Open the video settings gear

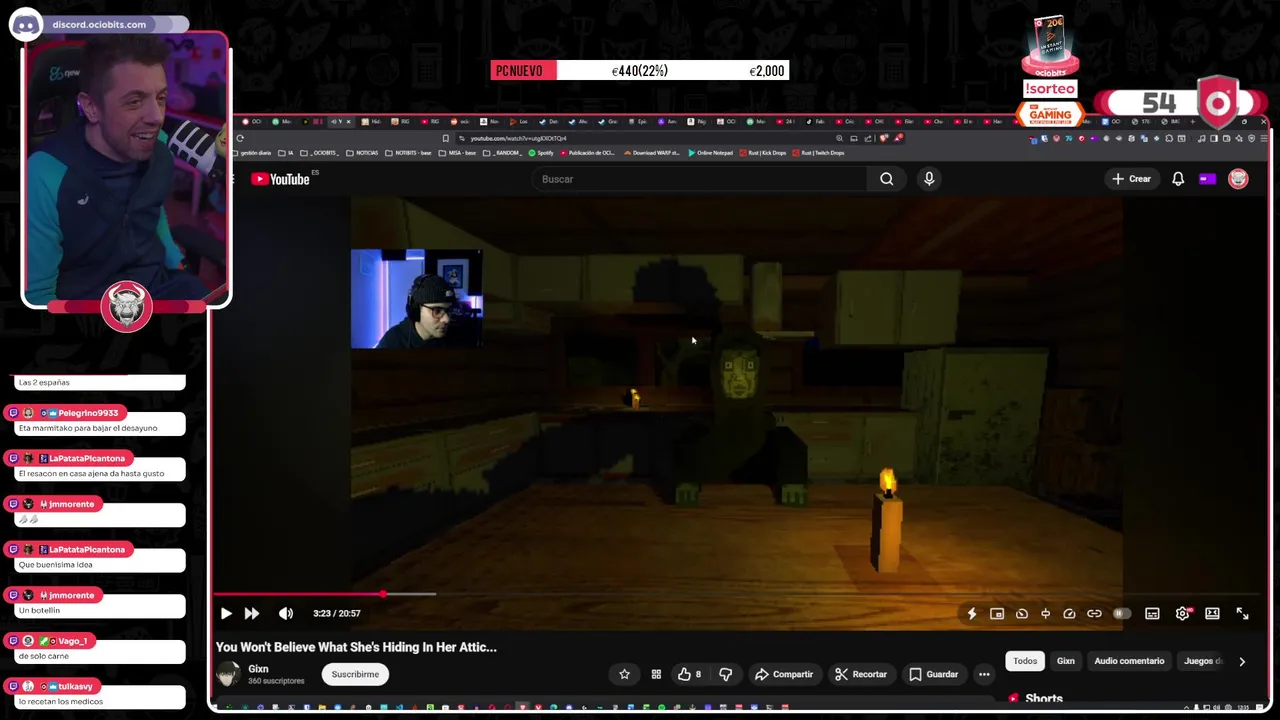click(x=1183, y=614)
